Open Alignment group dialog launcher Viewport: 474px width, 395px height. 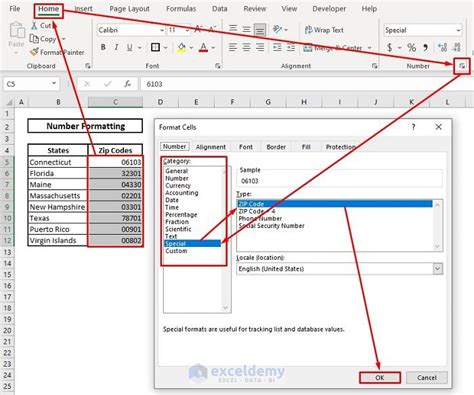coord(374,66)
